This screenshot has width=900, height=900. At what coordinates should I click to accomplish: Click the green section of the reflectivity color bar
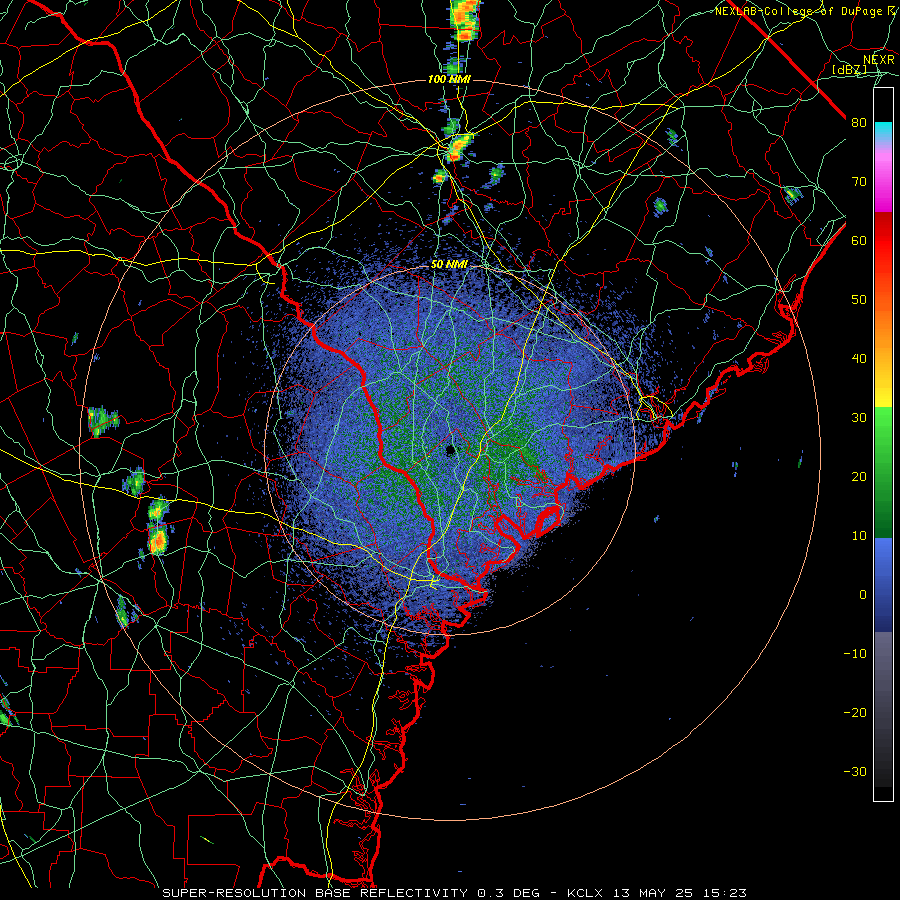[883, 472]
